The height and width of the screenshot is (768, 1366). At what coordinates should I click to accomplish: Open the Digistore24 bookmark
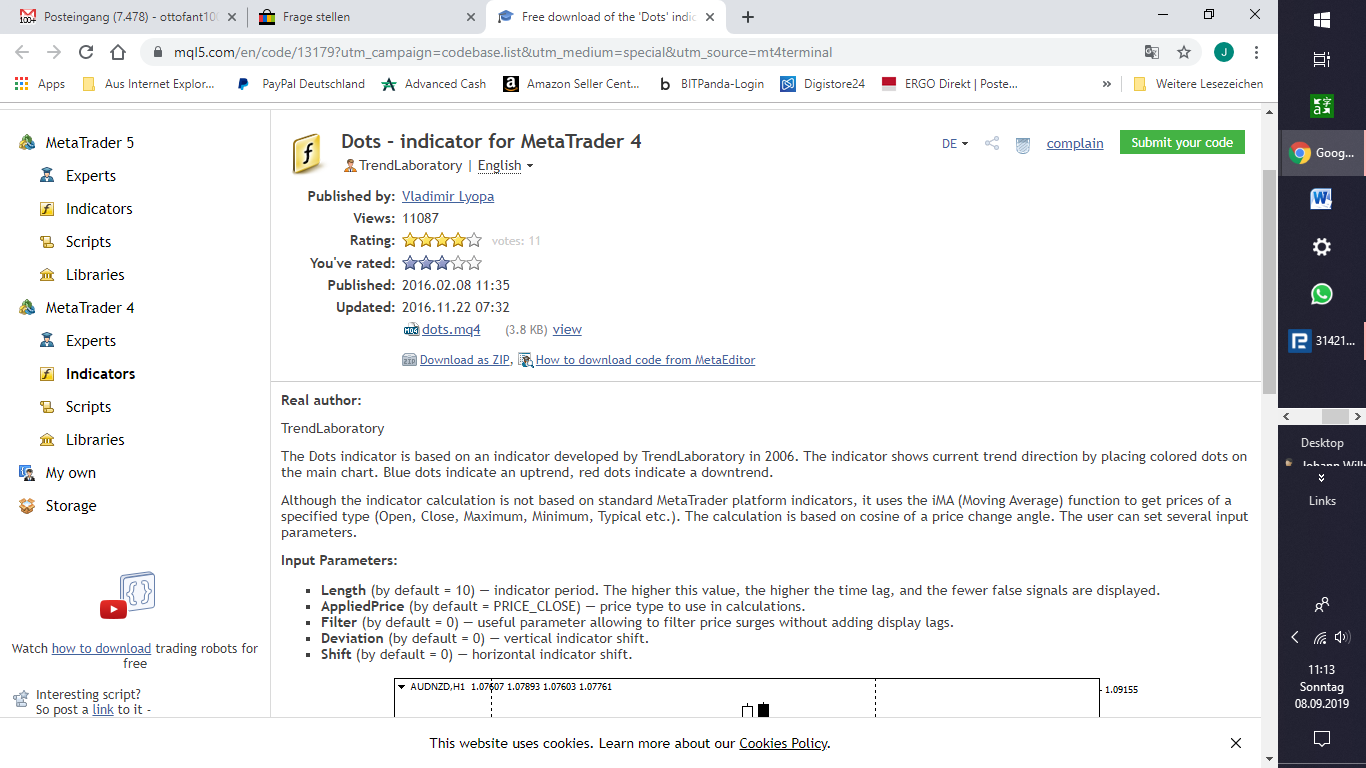tap(823, 84)
